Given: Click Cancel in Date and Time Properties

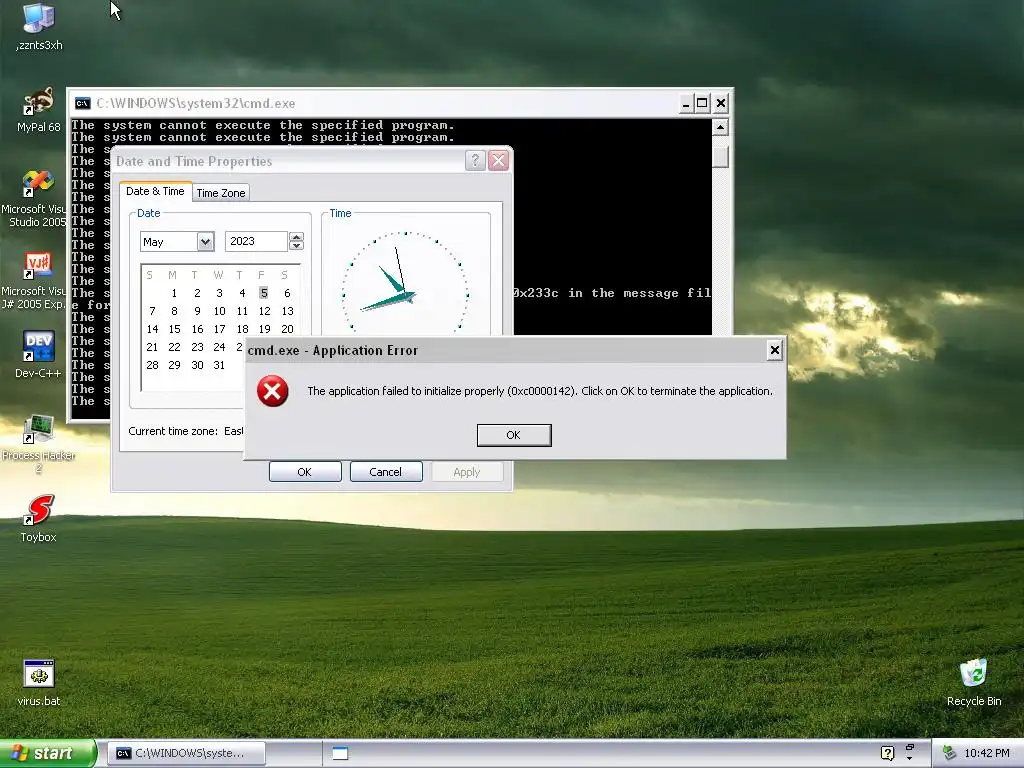Looking at the screenshot, I should [386, 472].
